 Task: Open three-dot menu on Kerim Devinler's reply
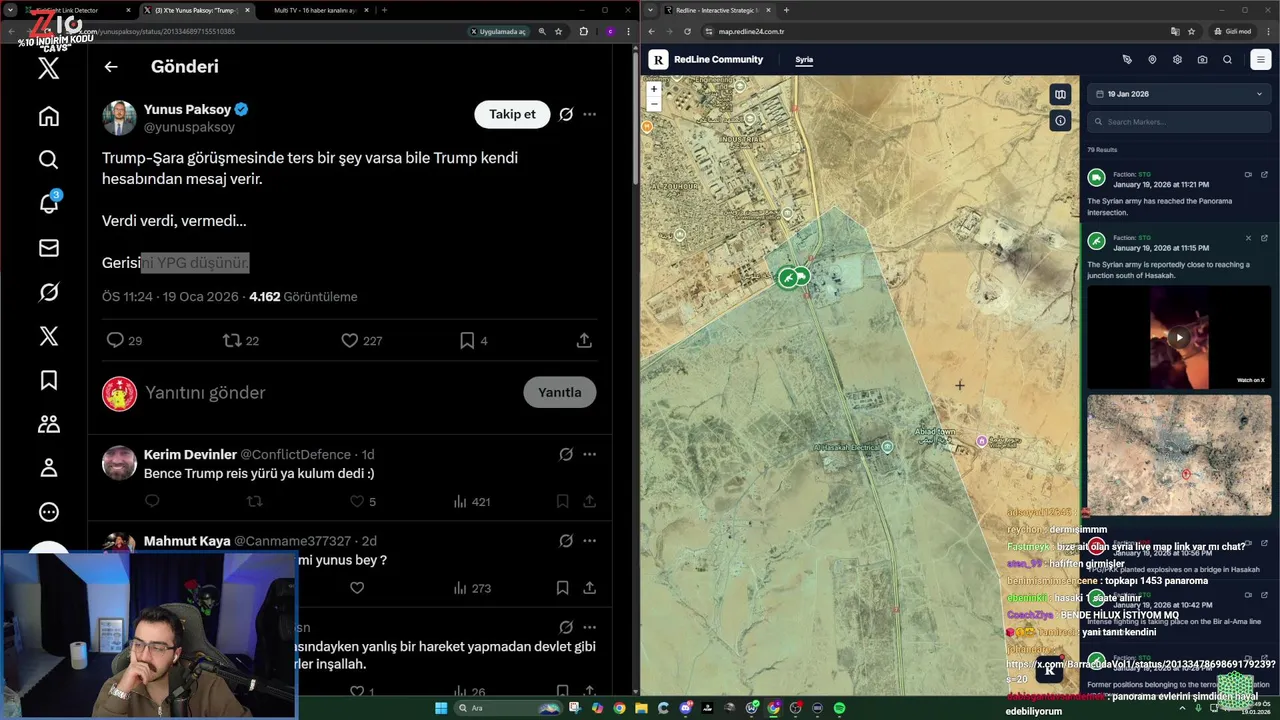tap(590, 454)
